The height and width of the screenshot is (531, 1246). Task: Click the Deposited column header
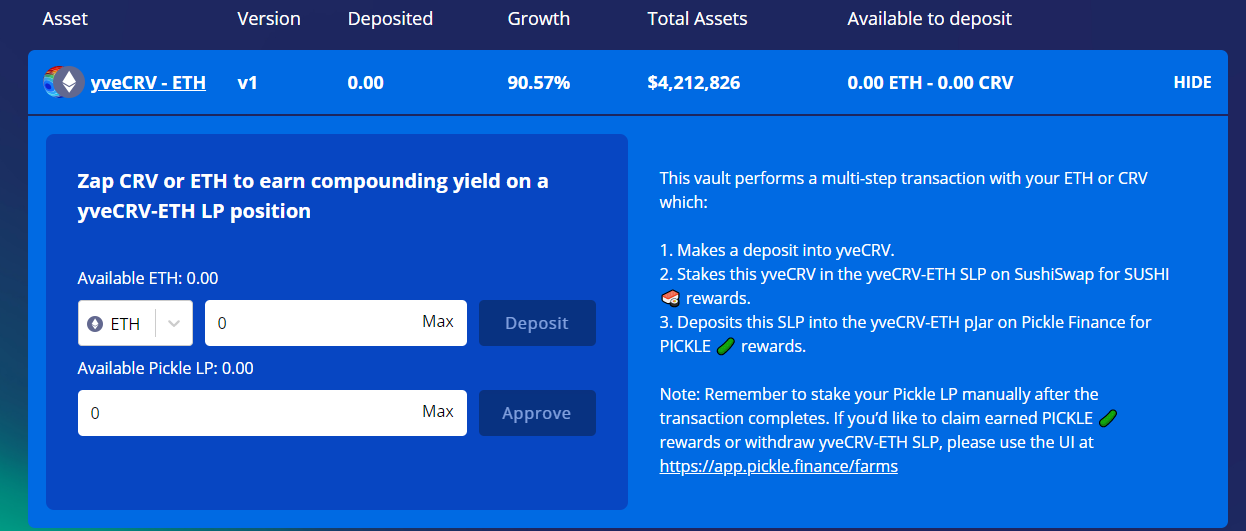[390, 19]
